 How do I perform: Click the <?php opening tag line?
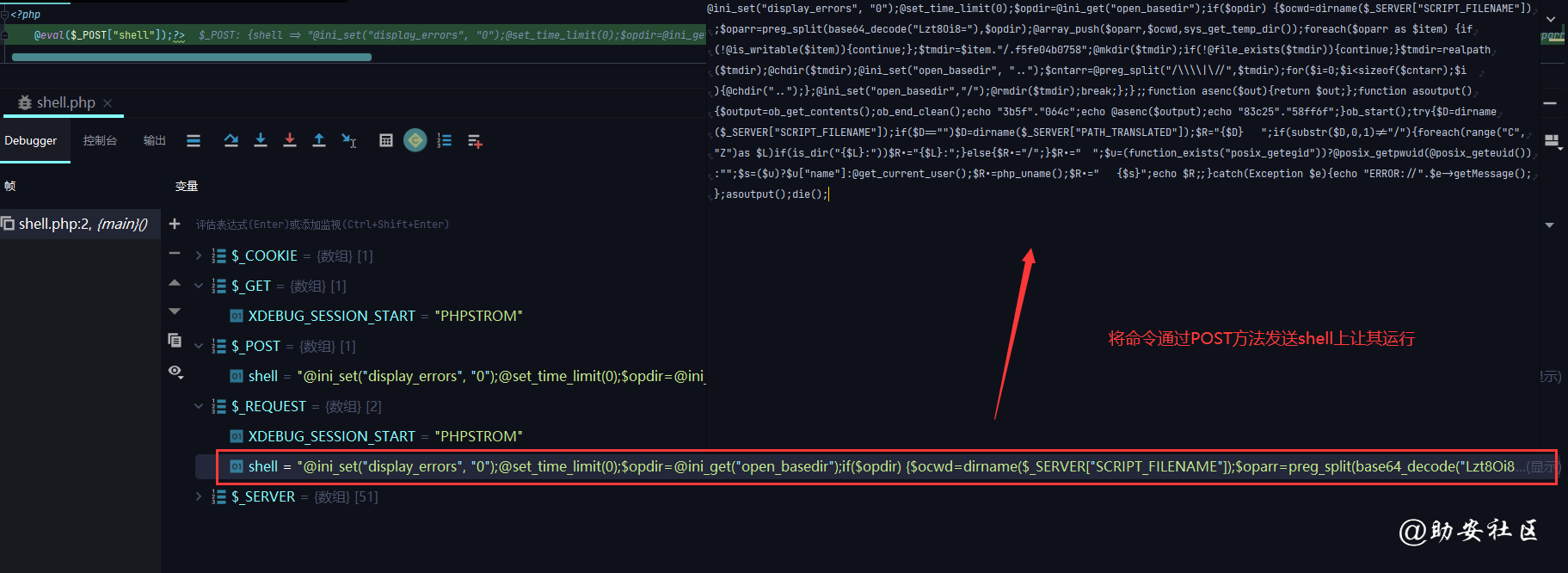[x=26, y=15]
